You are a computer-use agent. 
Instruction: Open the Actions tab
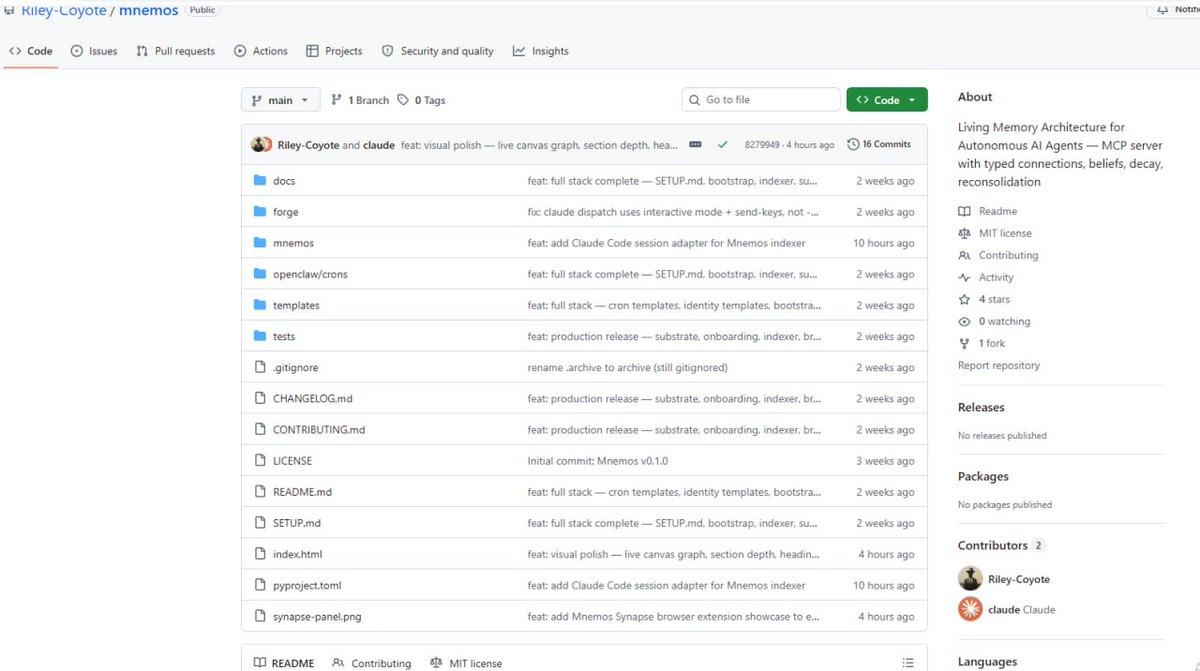pyautogui.click(x=260, y=51)
